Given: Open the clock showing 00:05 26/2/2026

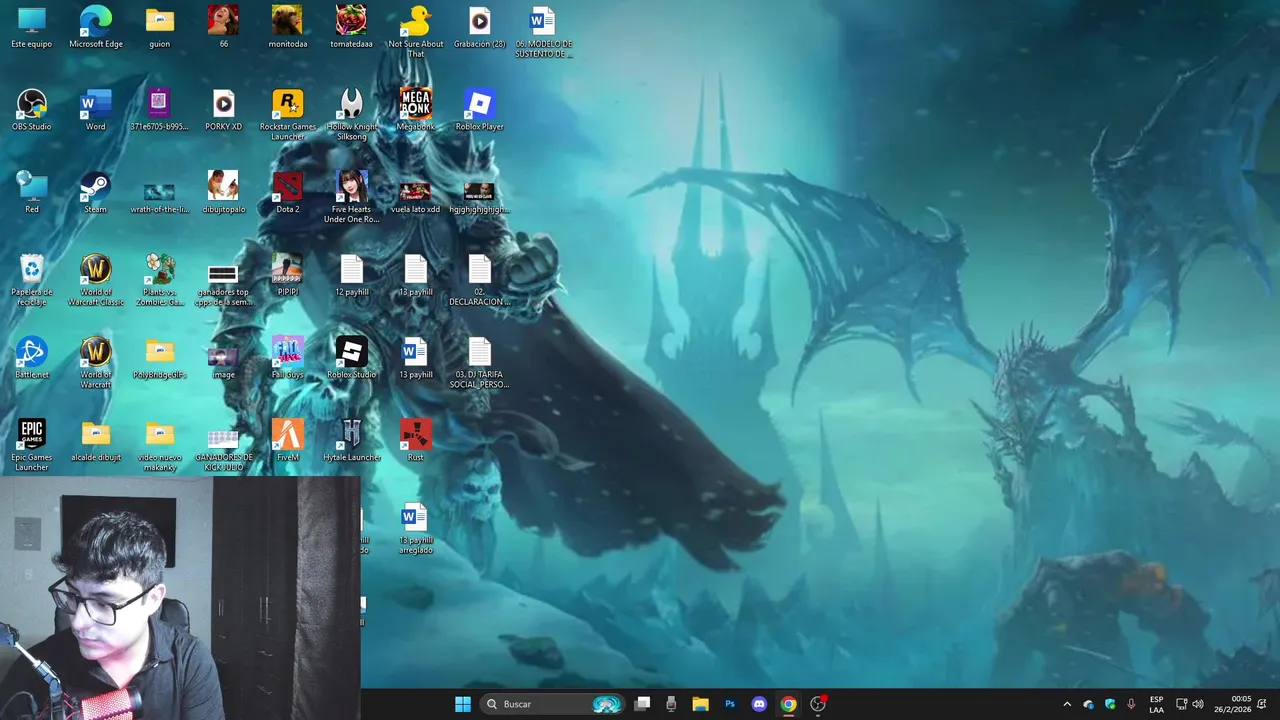Looking at the screenshot, I should pos(1233,704).
